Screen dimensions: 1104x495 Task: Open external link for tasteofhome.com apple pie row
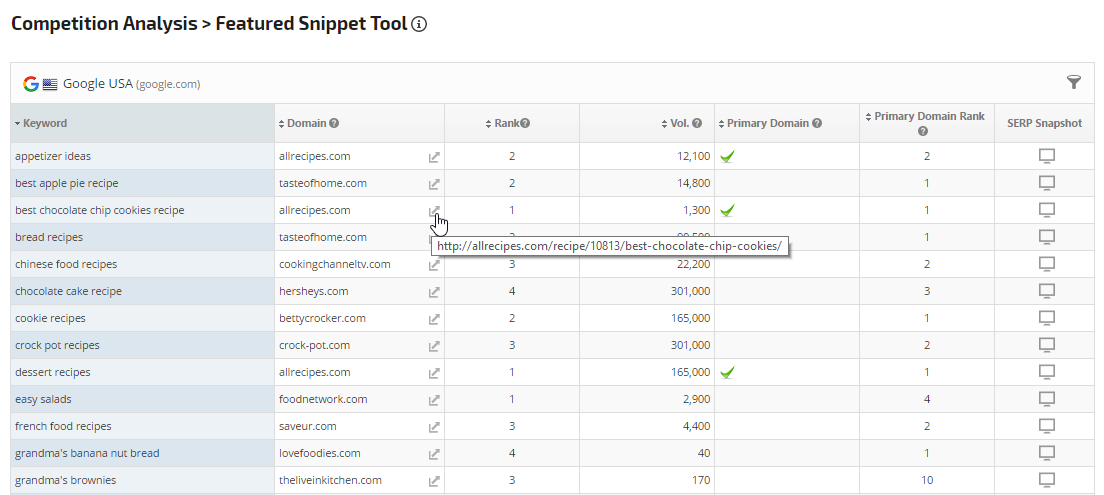tap(434, 184)
